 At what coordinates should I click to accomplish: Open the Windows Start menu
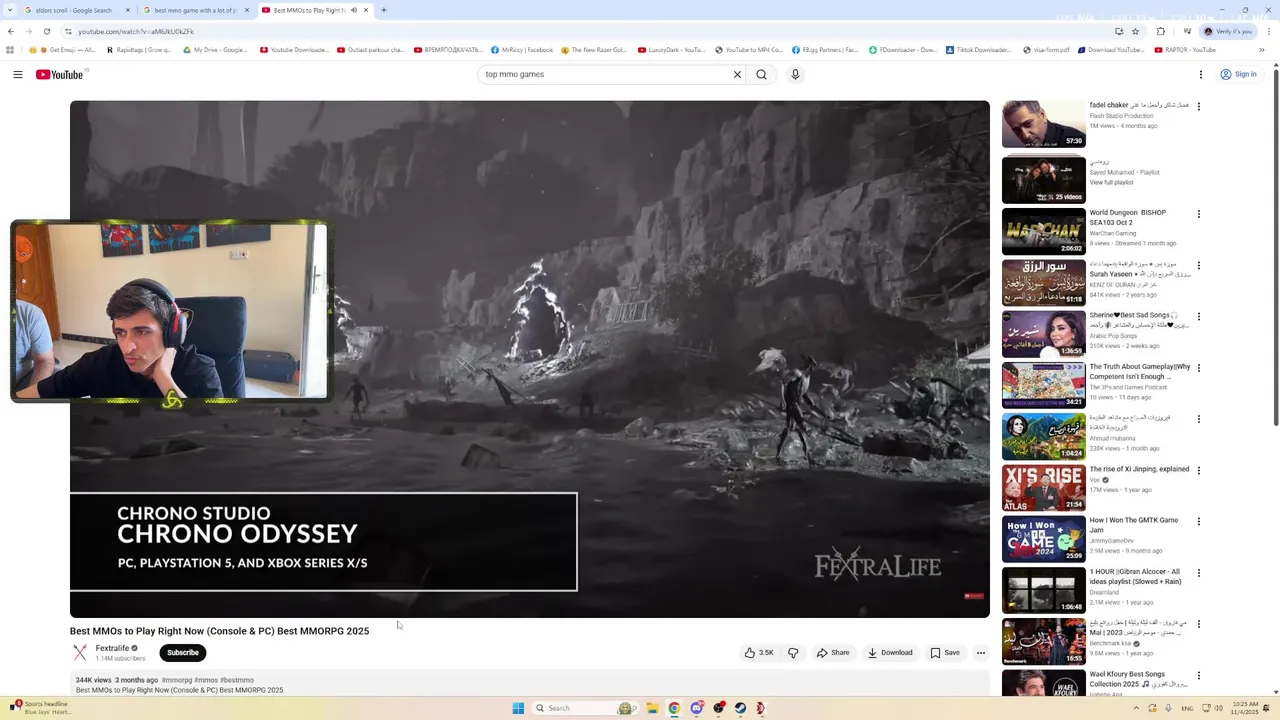518,708
